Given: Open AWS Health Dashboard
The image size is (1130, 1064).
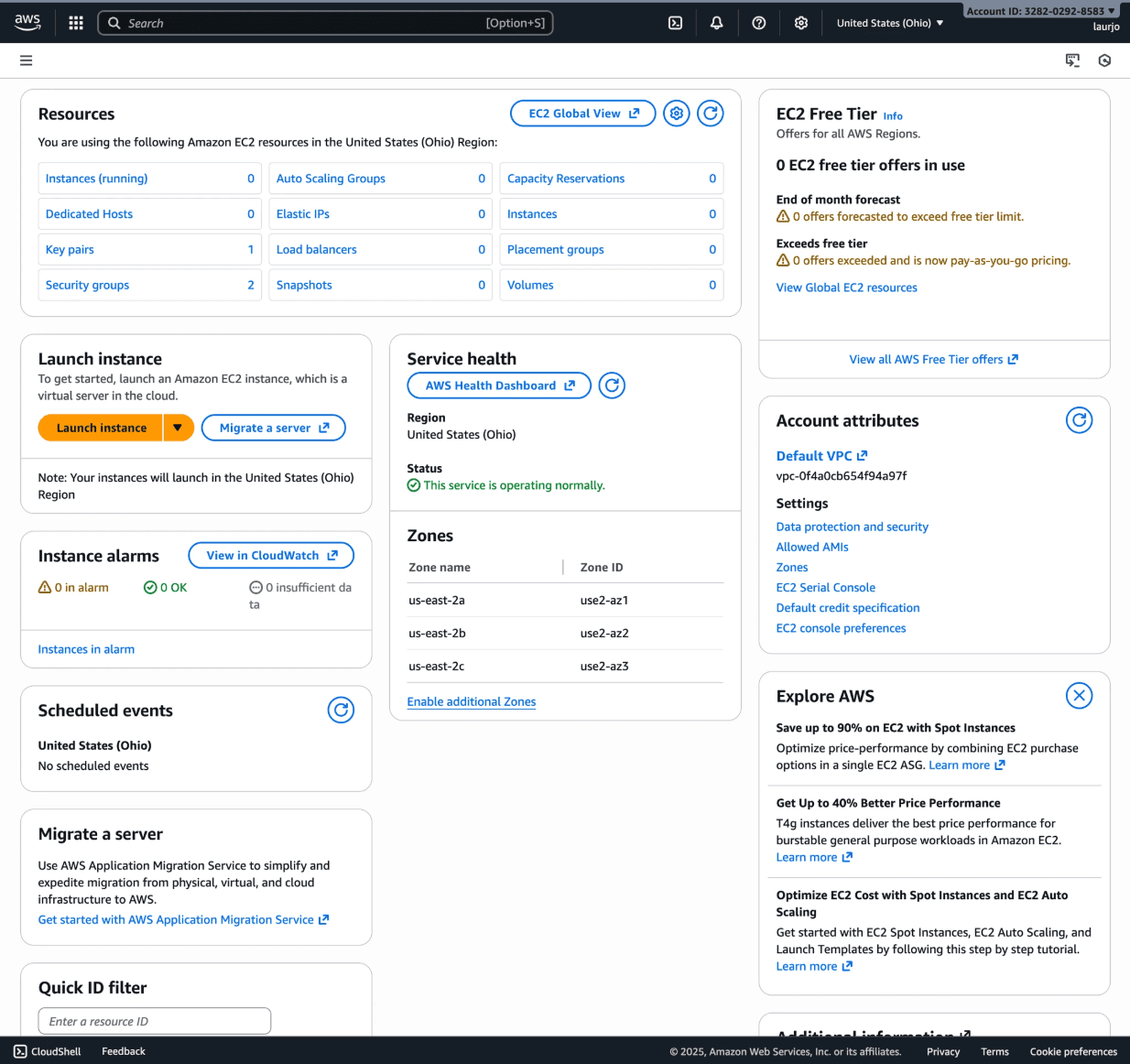Looking at the screenshot, I should click(x=499, y=385).
